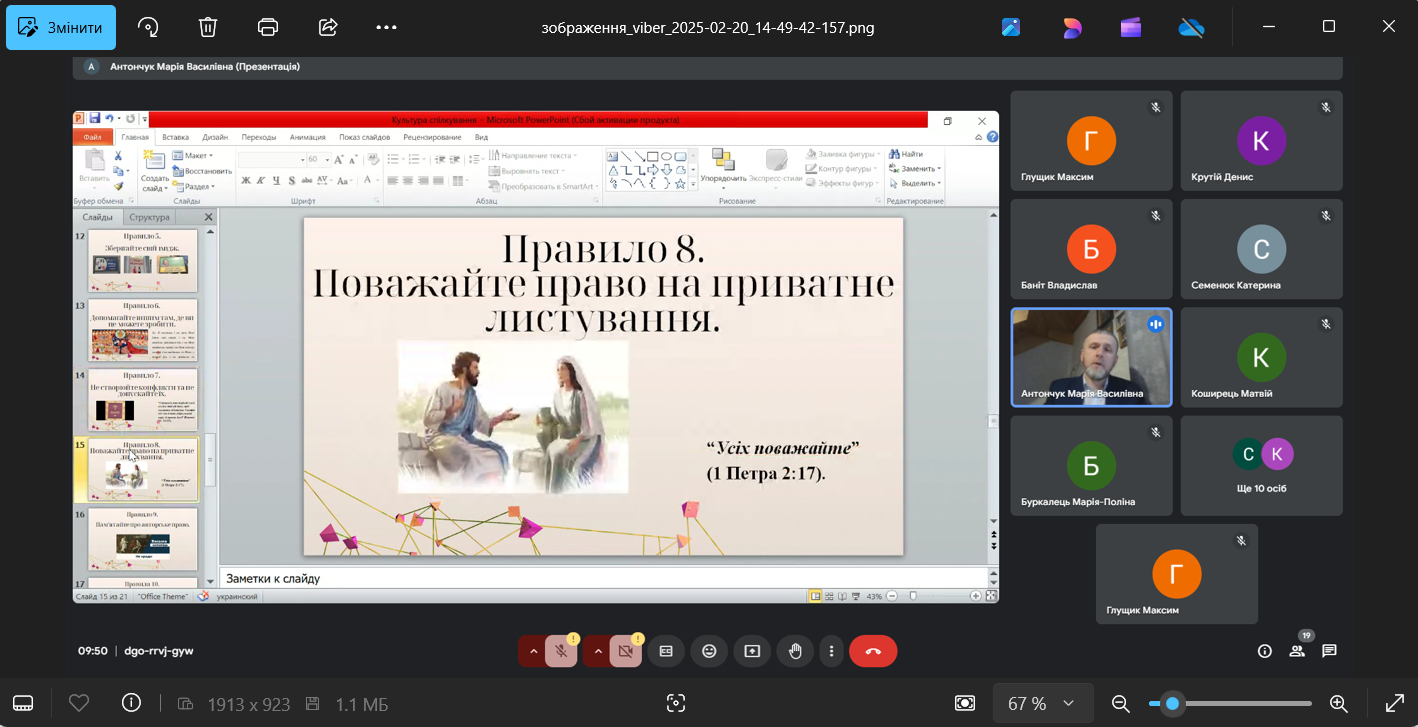The width and height of the screenshot is (1418, 727).
Task: Click the Найти find button
Action: pos(906,155)
